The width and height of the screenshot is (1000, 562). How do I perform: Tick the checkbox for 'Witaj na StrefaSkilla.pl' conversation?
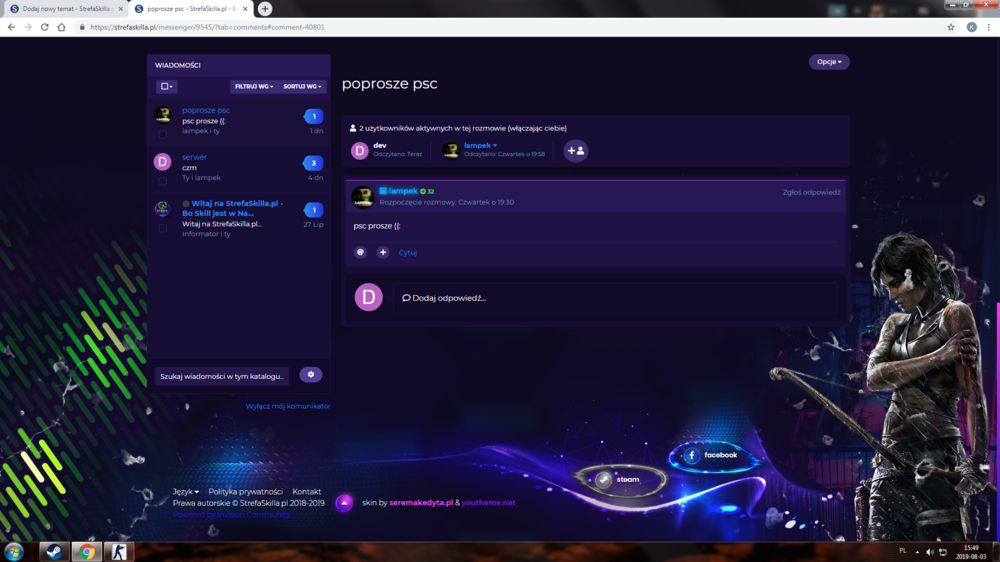(163, 228)
